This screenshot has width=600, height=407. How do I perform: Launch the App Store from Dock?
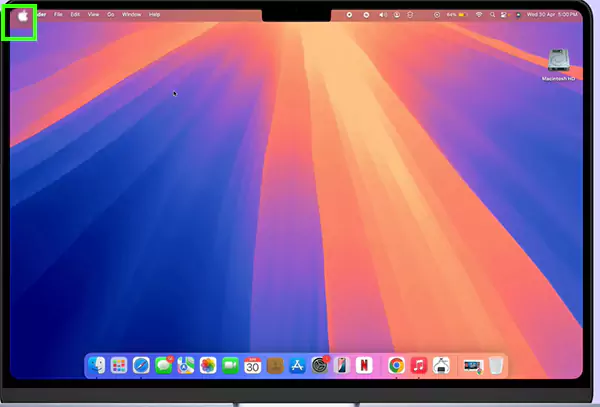coord(297,366)
